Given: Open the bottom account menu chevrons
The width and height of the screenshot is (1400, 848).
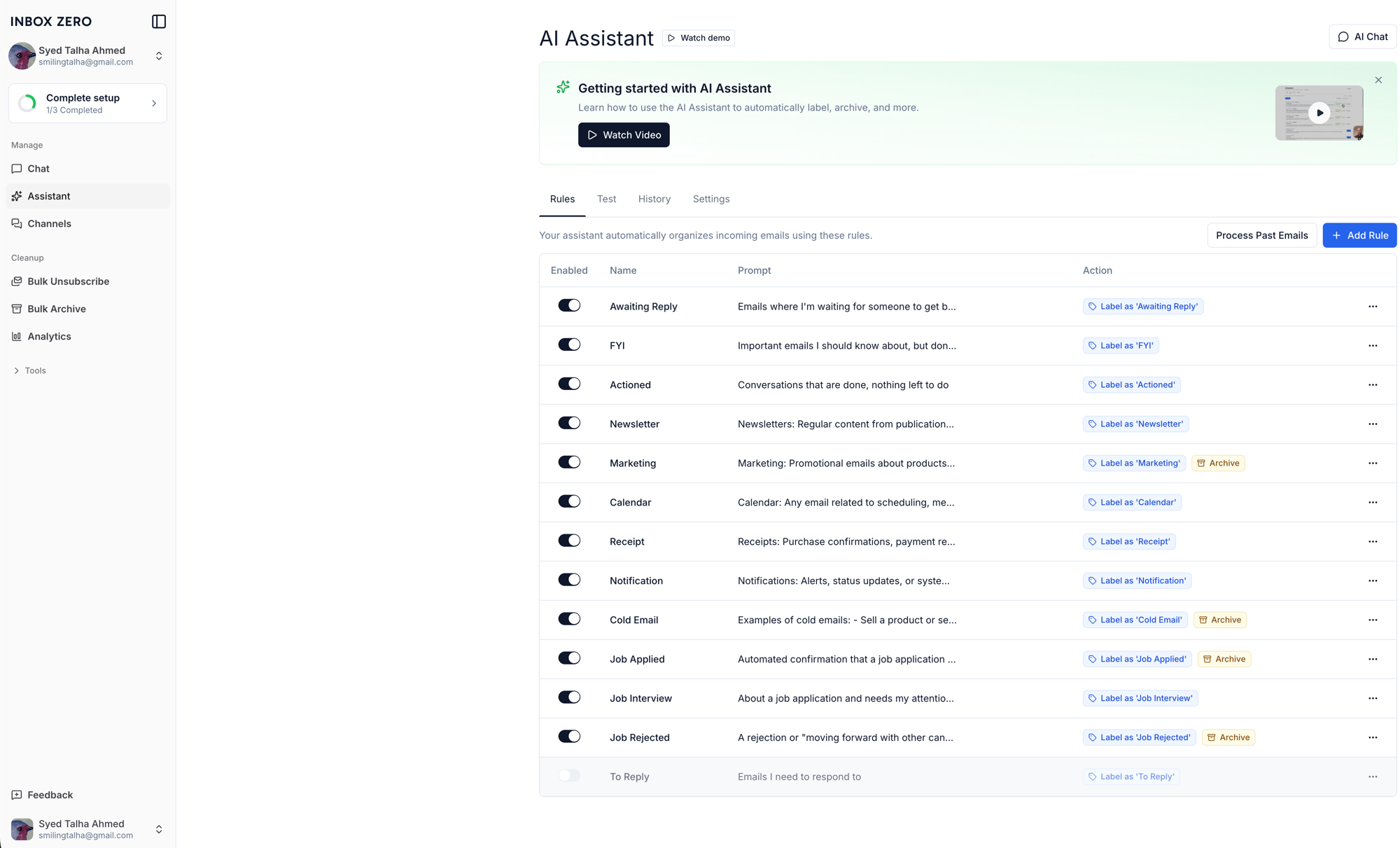Looking at the screenshot, I should click(x=159, y=830).
